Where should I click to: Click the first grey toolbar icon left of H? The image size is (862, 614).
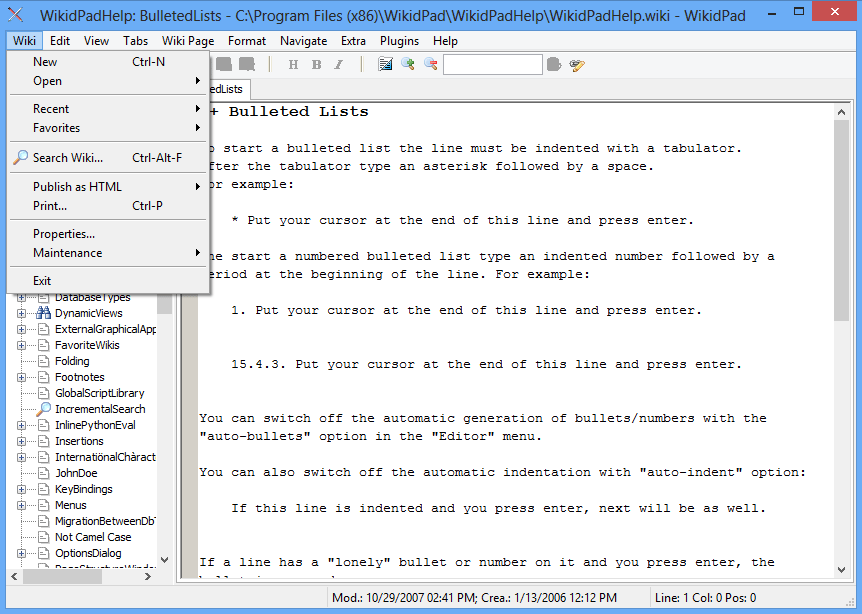click(224, 64)
